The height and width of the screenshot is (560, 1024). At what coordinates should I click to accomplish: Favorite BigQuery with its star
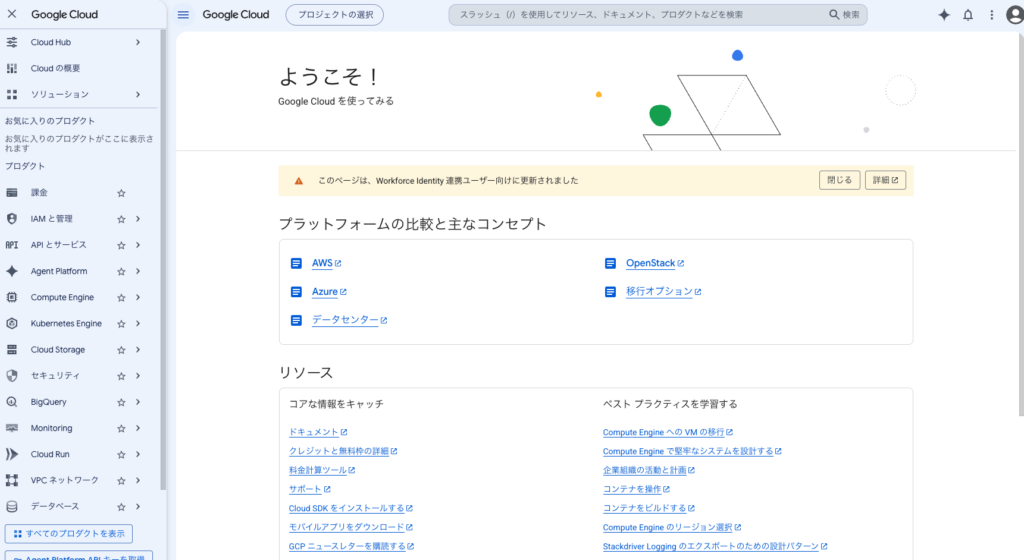point(121,402)
